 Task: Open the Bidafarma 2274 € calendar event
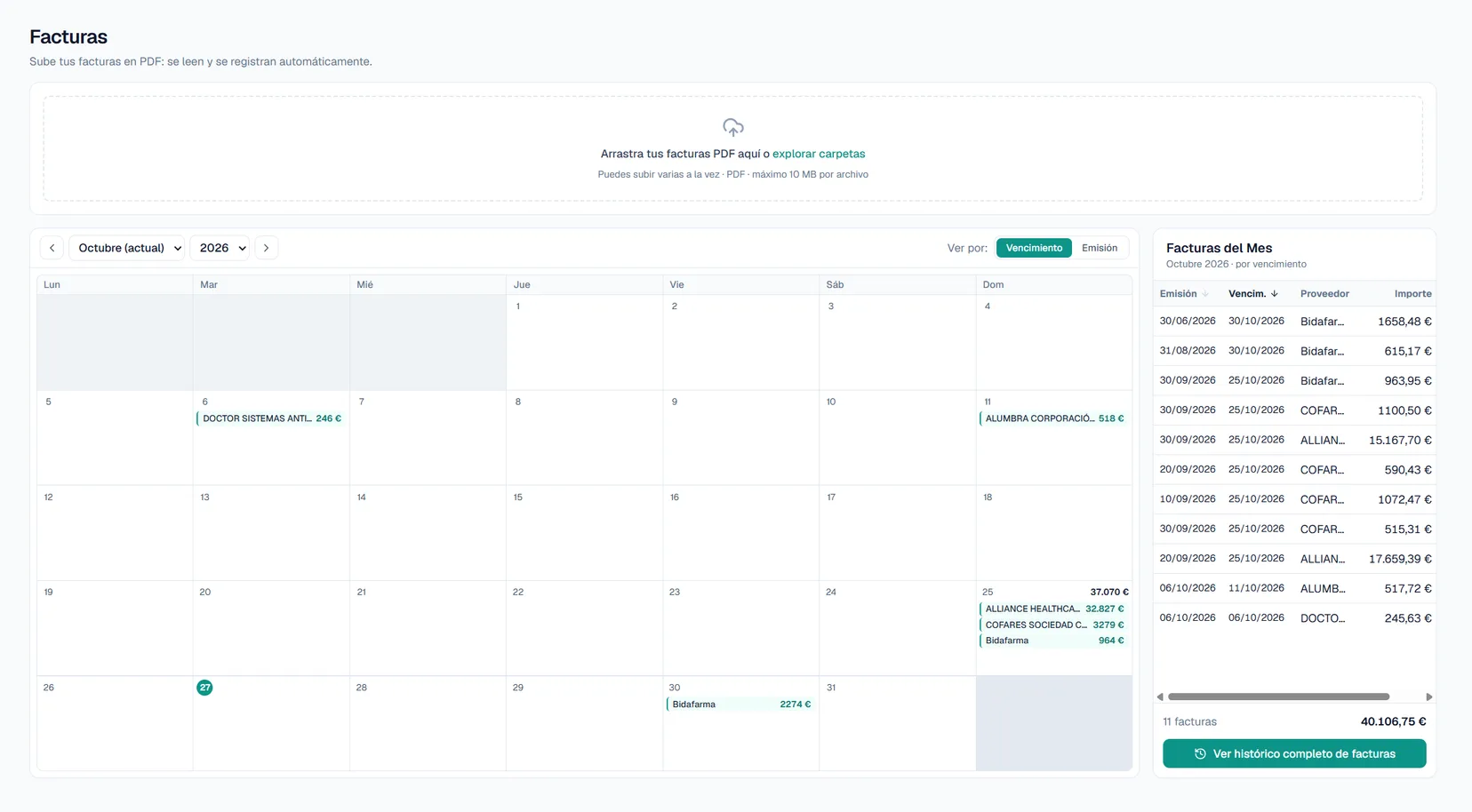tap(740, 705)
